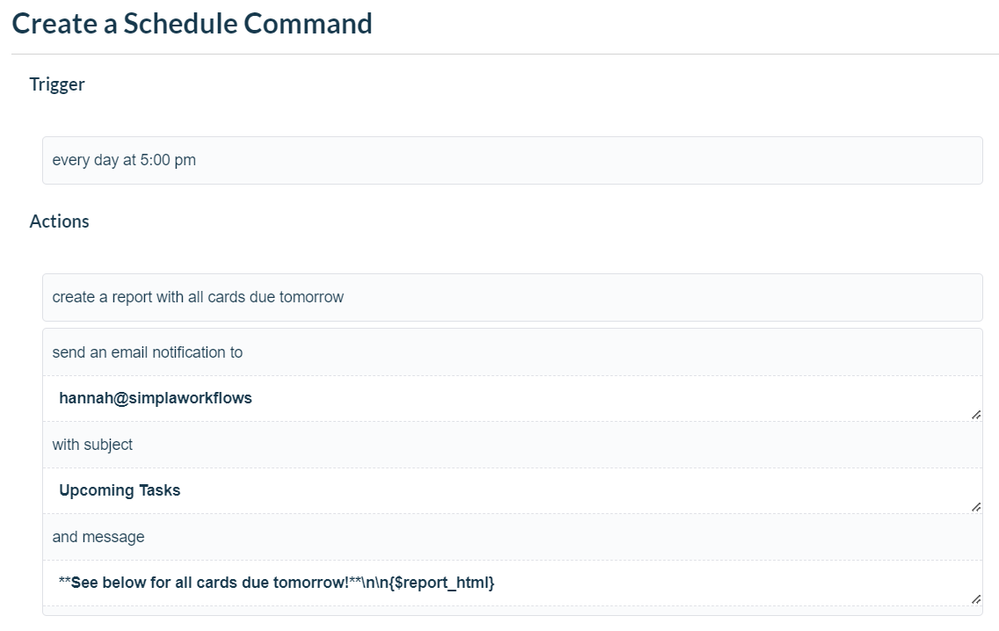Click the Create a Schedule Command title
This screenshot has width=999, height=631.
click(192, 24)
